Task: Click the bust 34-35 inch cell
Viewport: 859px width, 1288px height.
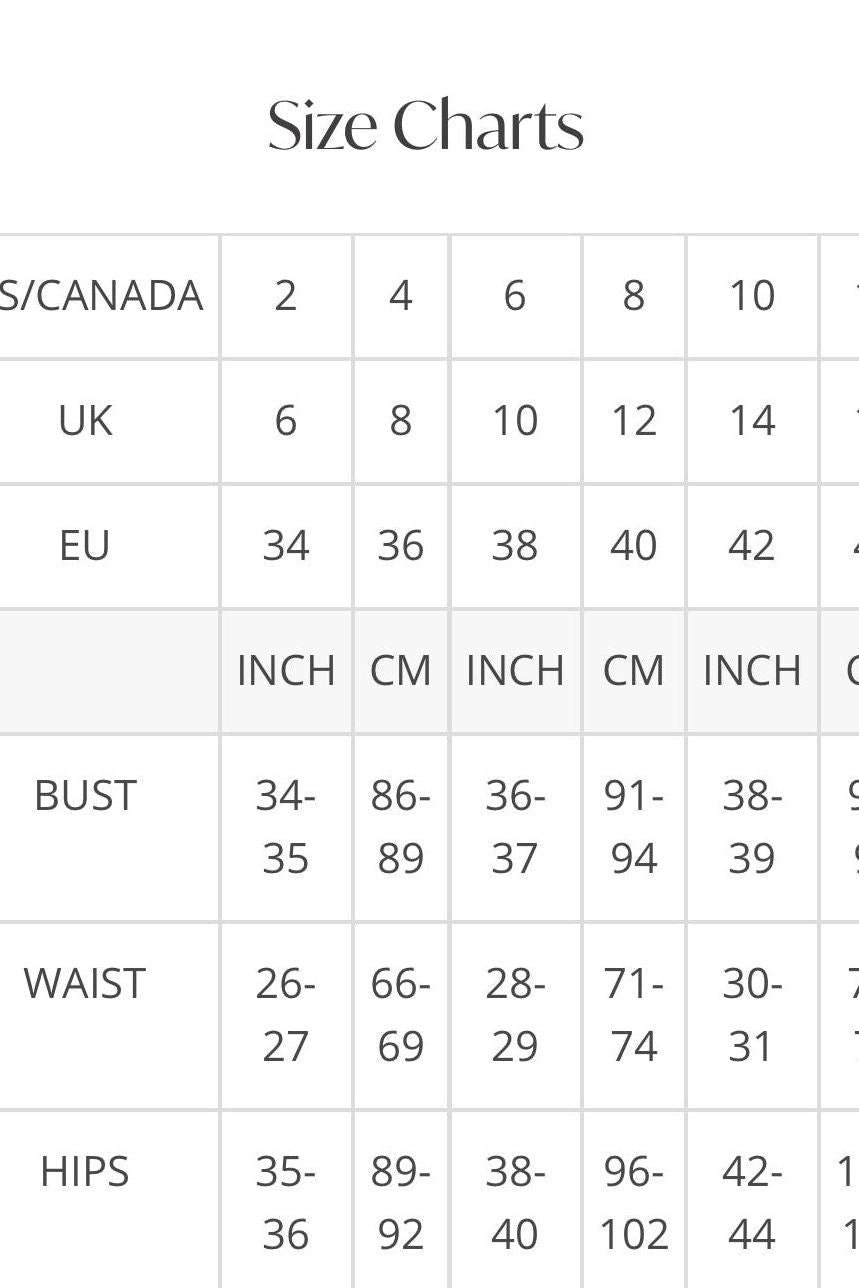Action: 286,827
